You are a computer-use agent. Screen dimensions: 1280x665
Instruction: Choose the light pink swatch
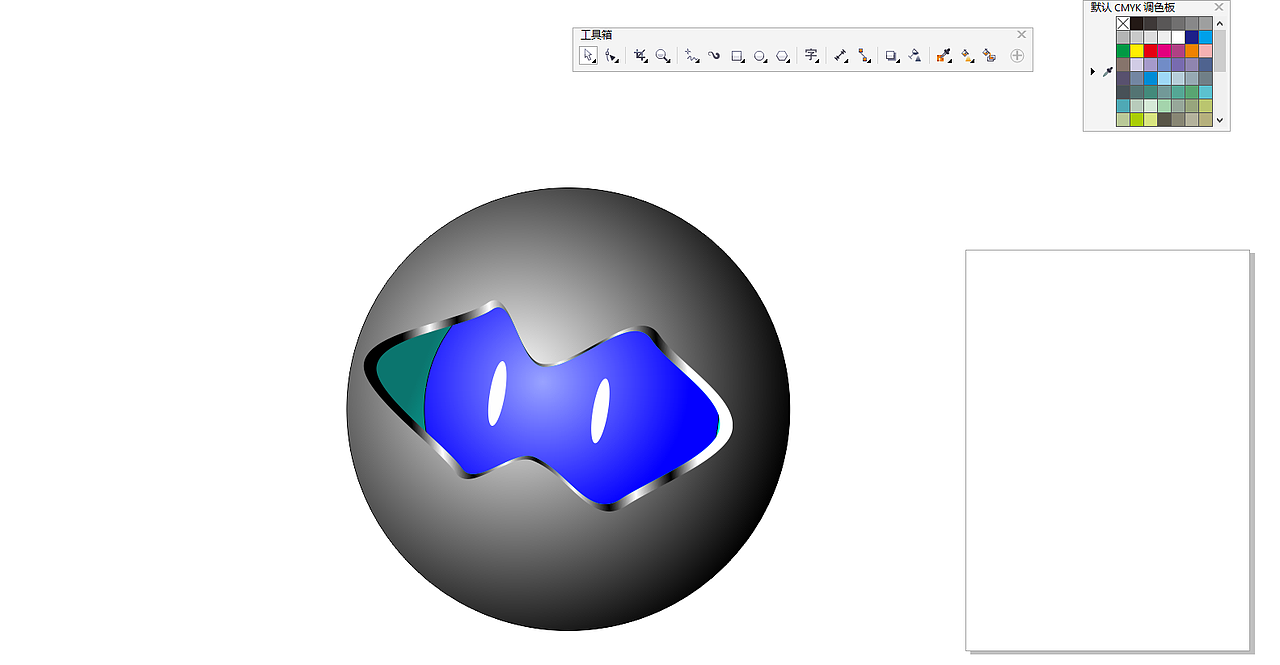click(x=1205, y=51)
